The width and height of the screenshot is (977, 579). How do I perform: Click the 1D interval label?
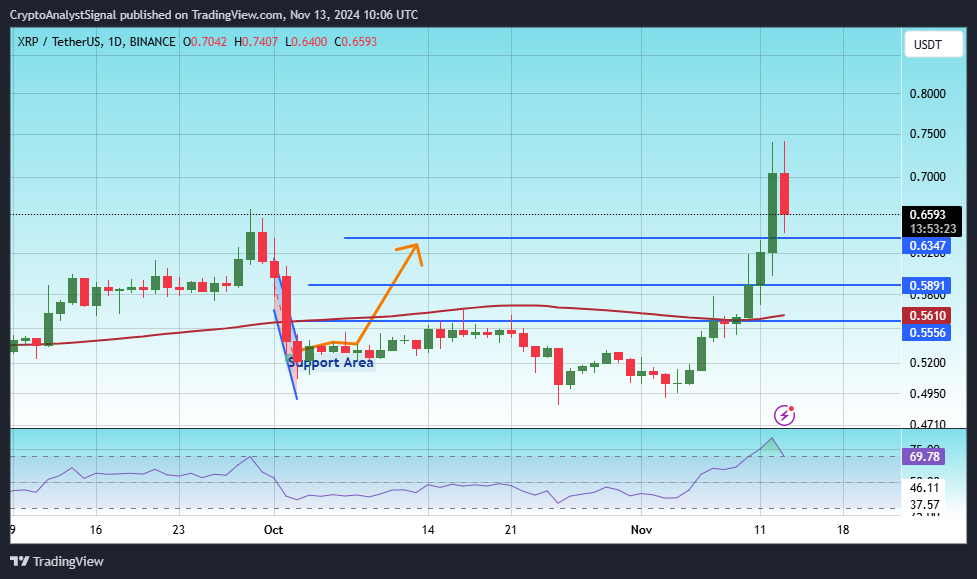point(115,42)
